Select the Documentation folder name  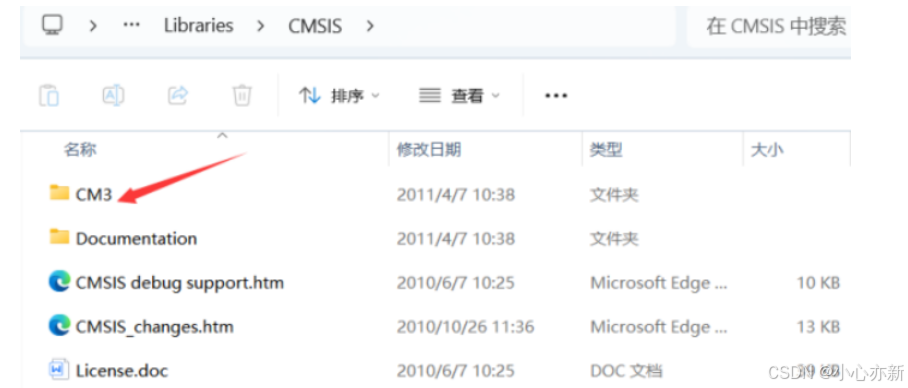click(136, 239)
